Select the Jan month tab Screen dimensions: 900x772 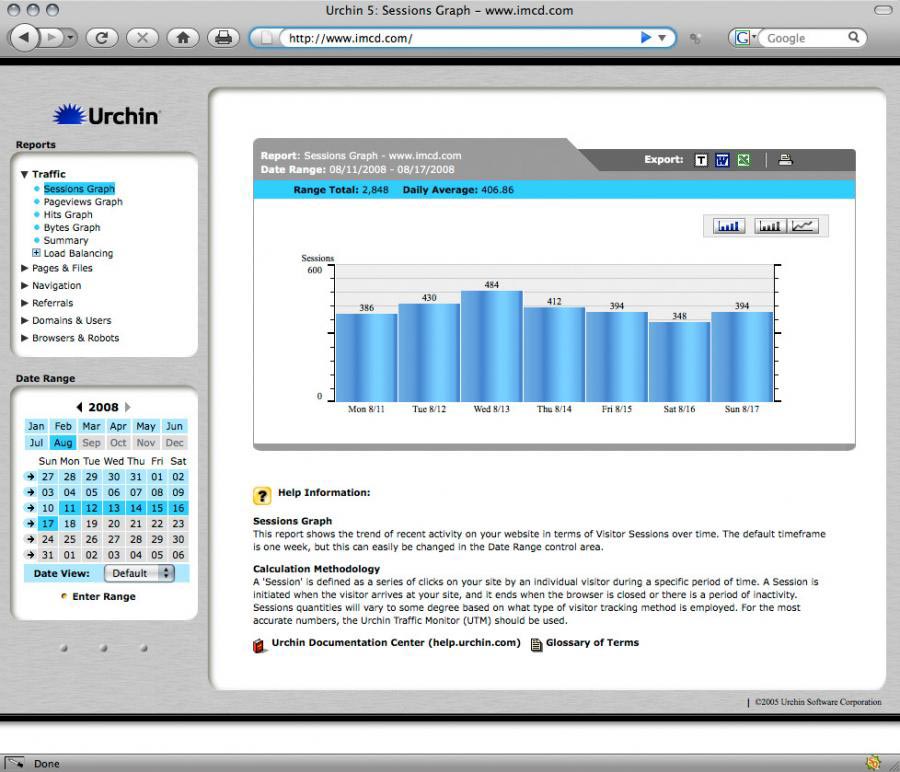(x=36, y=426)
